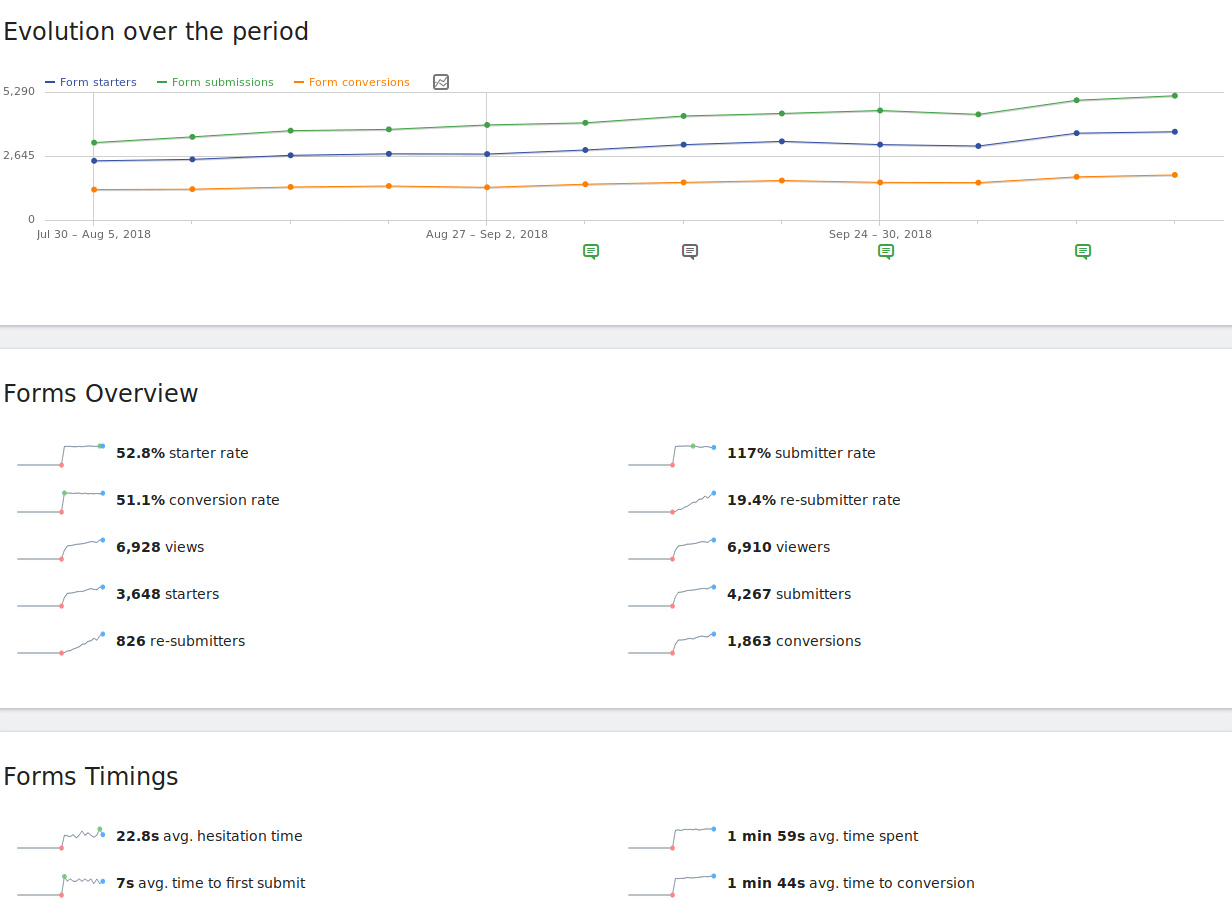Select the 117% submitter rate metric
The height and width of the screenshot is (921, 1232).
tap(800, 453)
